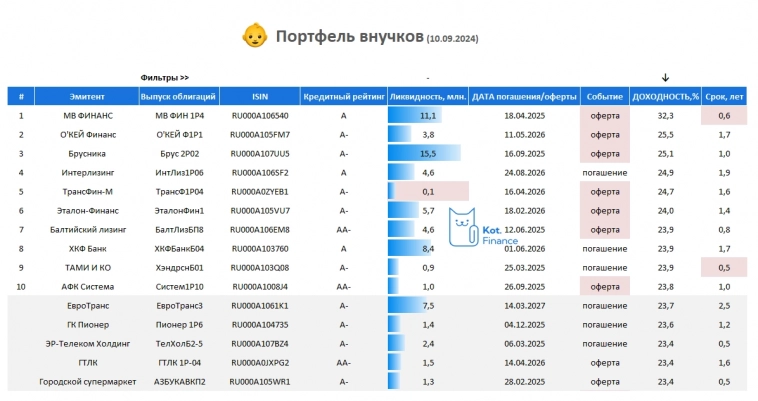758x401 pixels.
Task: Select the Ликвидность, млн. header
Action: point(428,97)
